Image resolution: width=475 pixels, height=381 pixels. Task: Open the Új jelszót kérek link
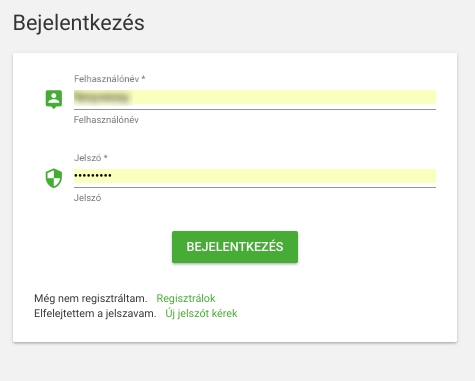pyautogui.click(x=201, y=313)
